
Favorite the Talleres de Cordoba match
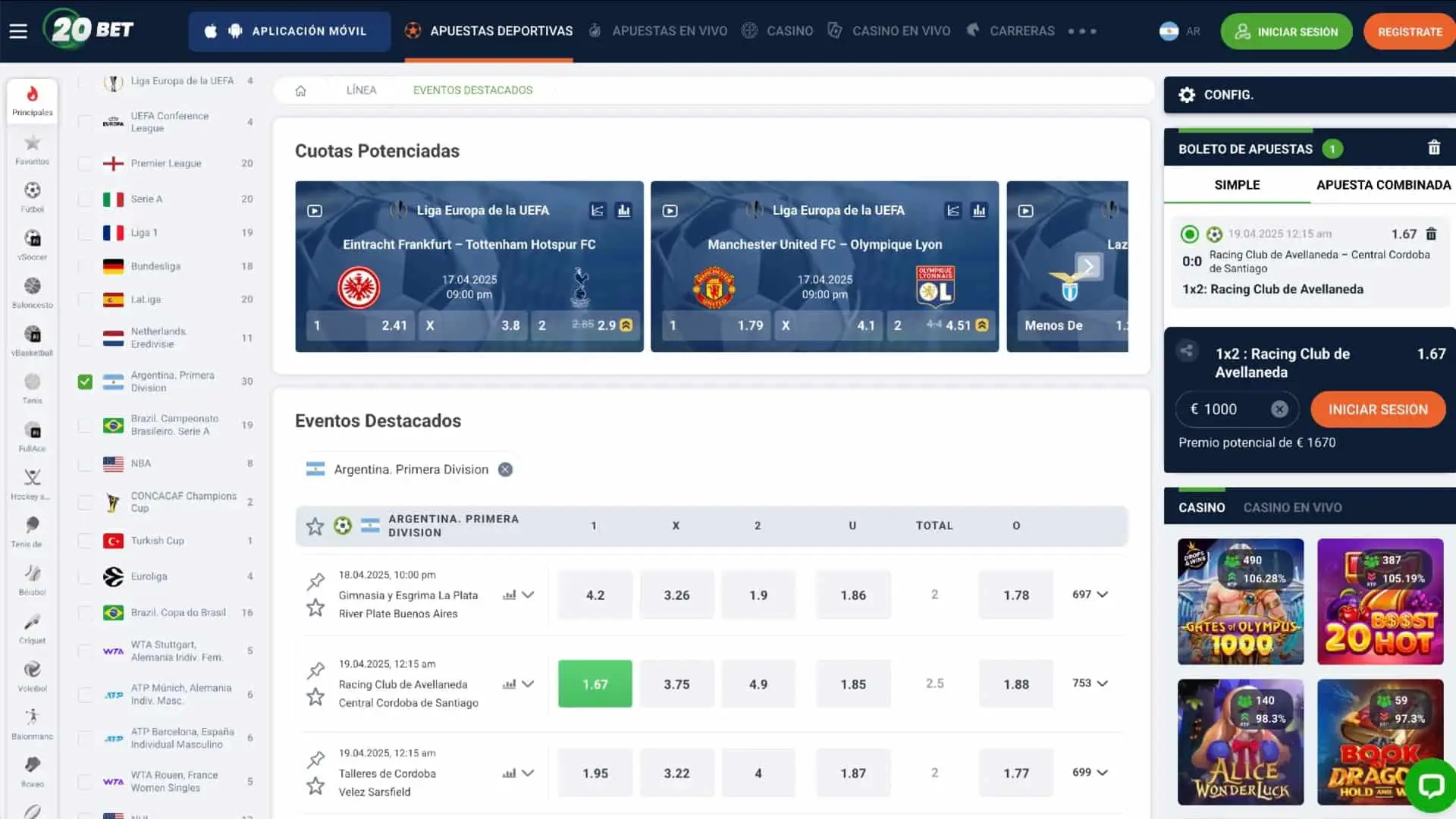click(x=315, y=786)
